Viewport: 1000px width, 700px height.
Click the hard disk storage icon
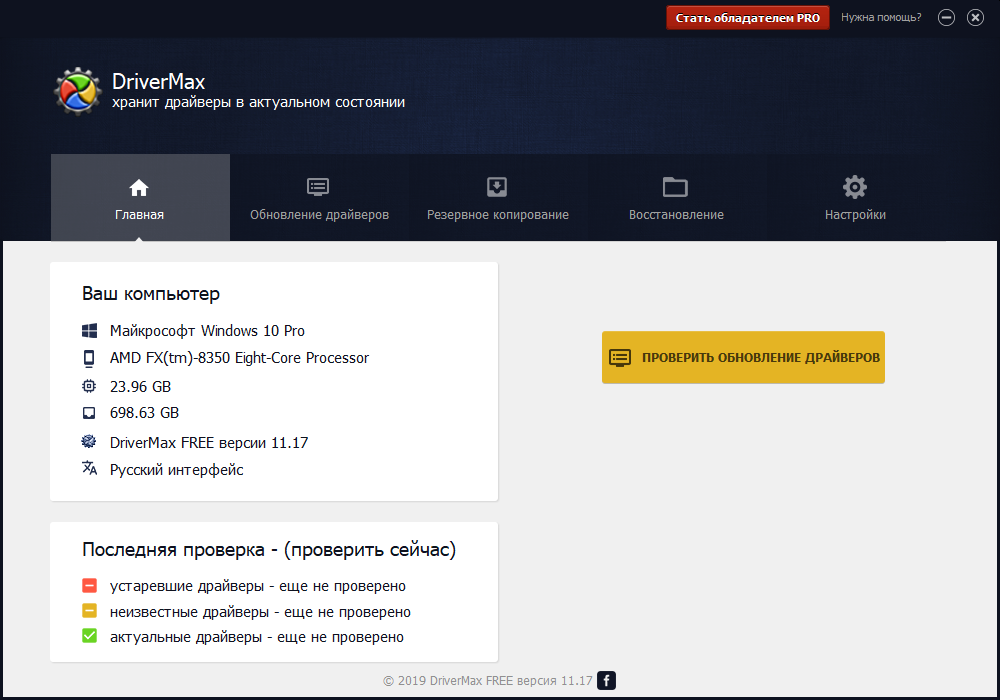(x=89, y=413)
